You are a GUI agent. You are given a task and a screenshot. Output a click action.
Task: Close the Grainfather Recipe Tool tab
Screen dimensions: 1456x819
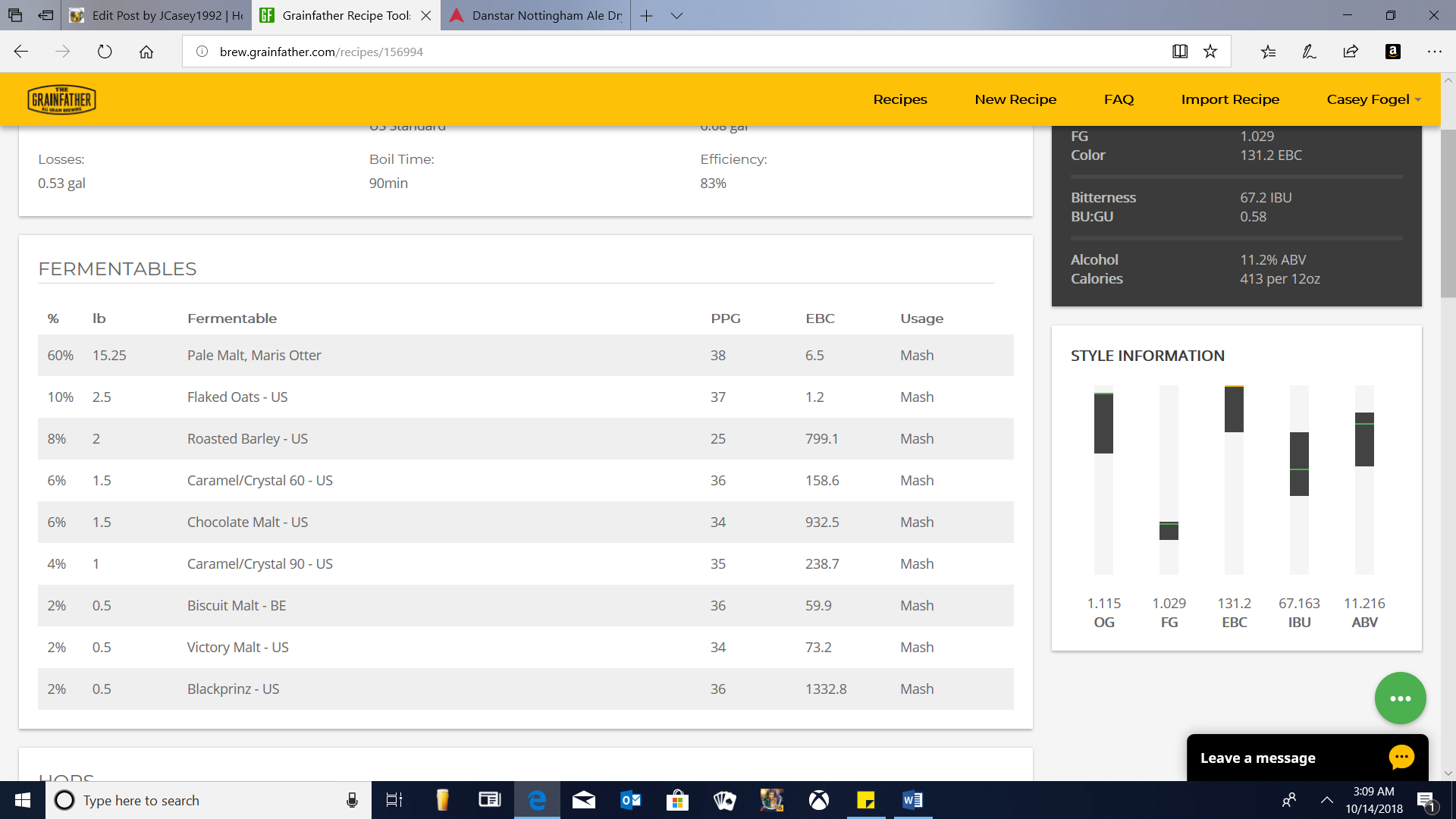coord(426,15)
